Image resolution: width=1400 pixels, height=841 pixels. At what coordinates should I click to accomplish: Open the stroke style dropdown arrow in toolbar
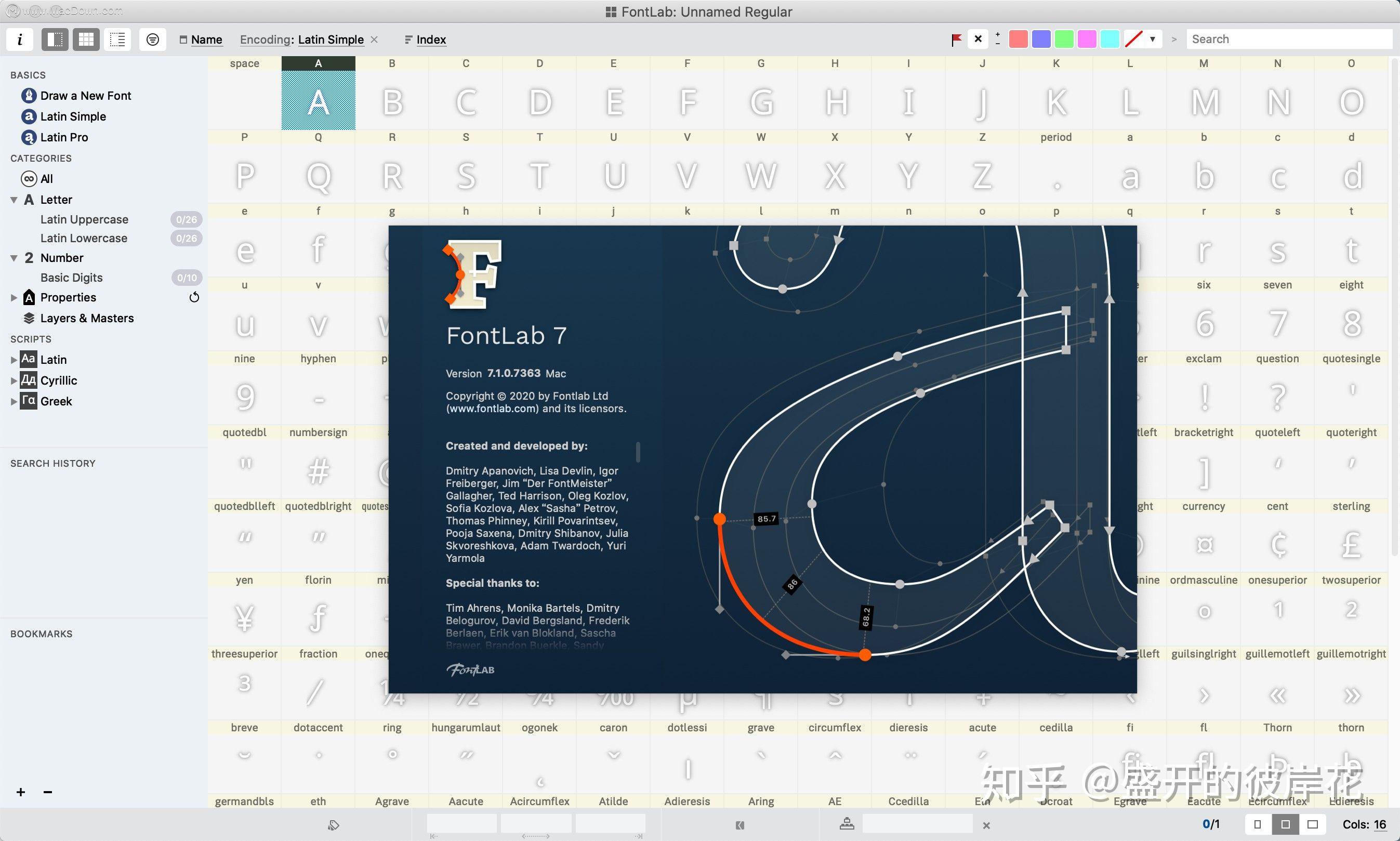1153,39
